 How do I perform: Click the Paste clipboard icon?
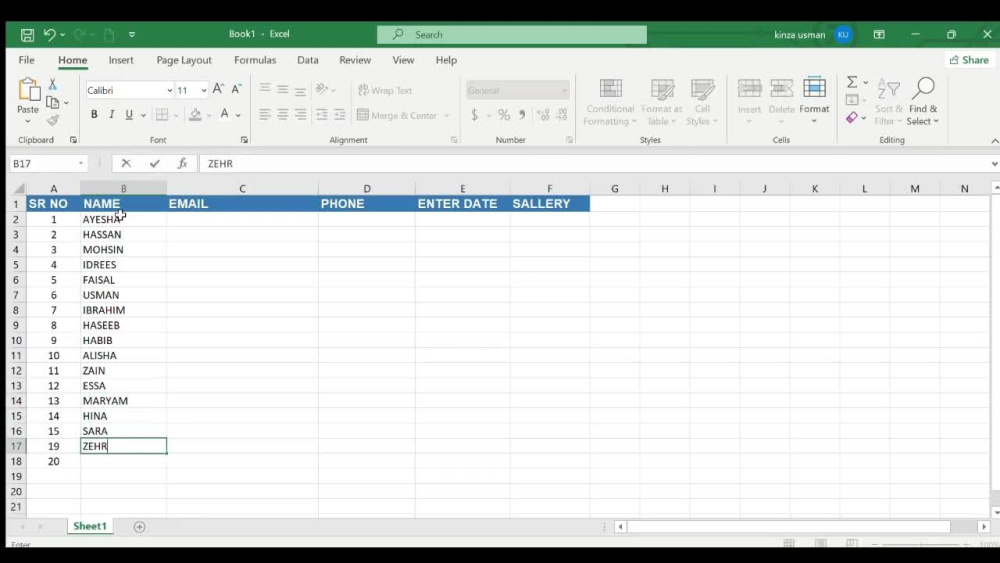coord(28,89)
